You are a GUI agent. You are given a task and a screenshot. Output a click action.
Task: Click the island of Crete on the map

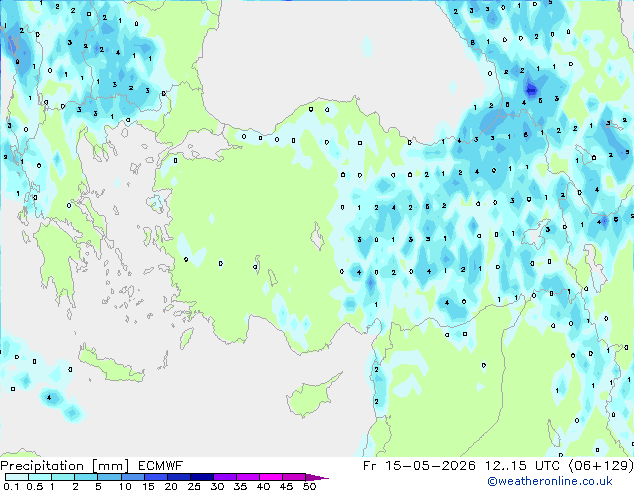110,365
